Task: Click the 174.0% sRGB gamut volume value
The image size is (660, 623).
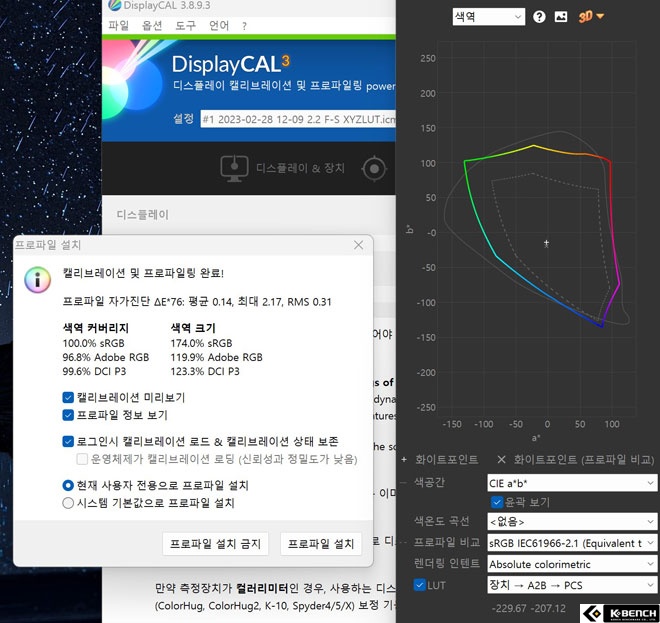Action: 201,343
